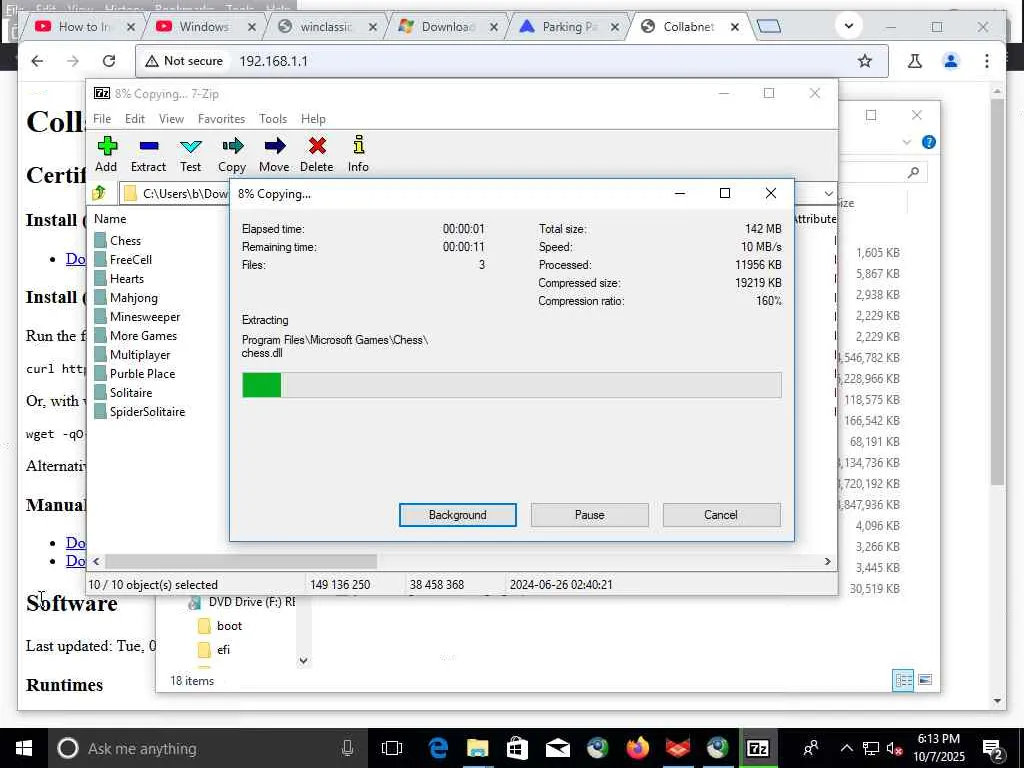Click the Cortana Ask me anything box
The image size is (1024, 768).
pyautogui.click(x=206, y=748)
